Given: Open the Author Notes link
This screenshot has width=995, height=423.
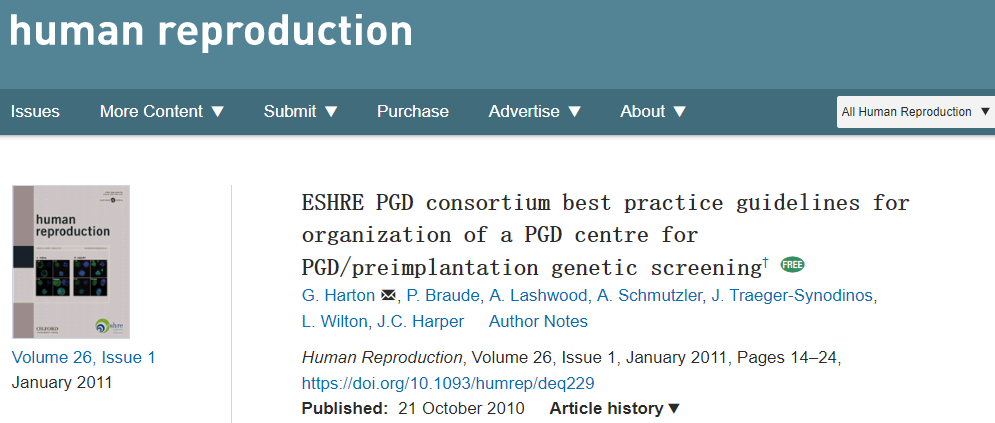Looking at the screenshot, I should [538, 321].
